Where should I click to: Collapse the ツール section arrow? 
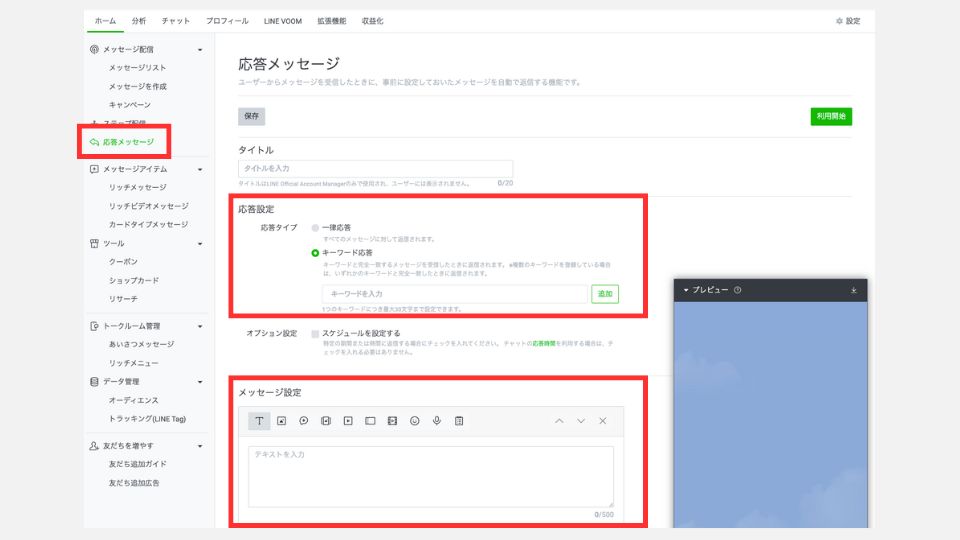[x=200, y=244]
